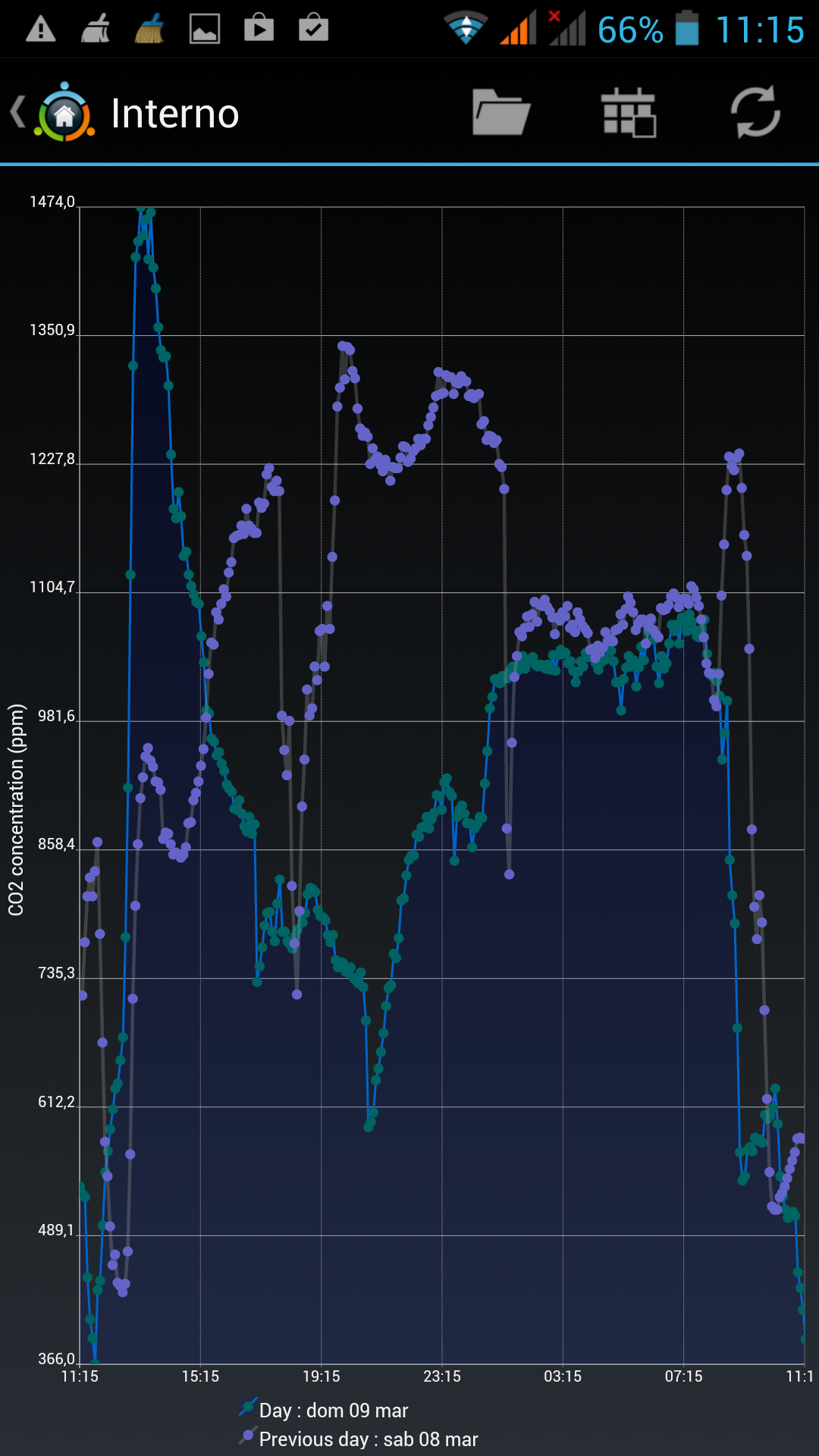Tap the 1227,8 y-axis value
This screenshot has height=1456, width=819.
[52, 459]
